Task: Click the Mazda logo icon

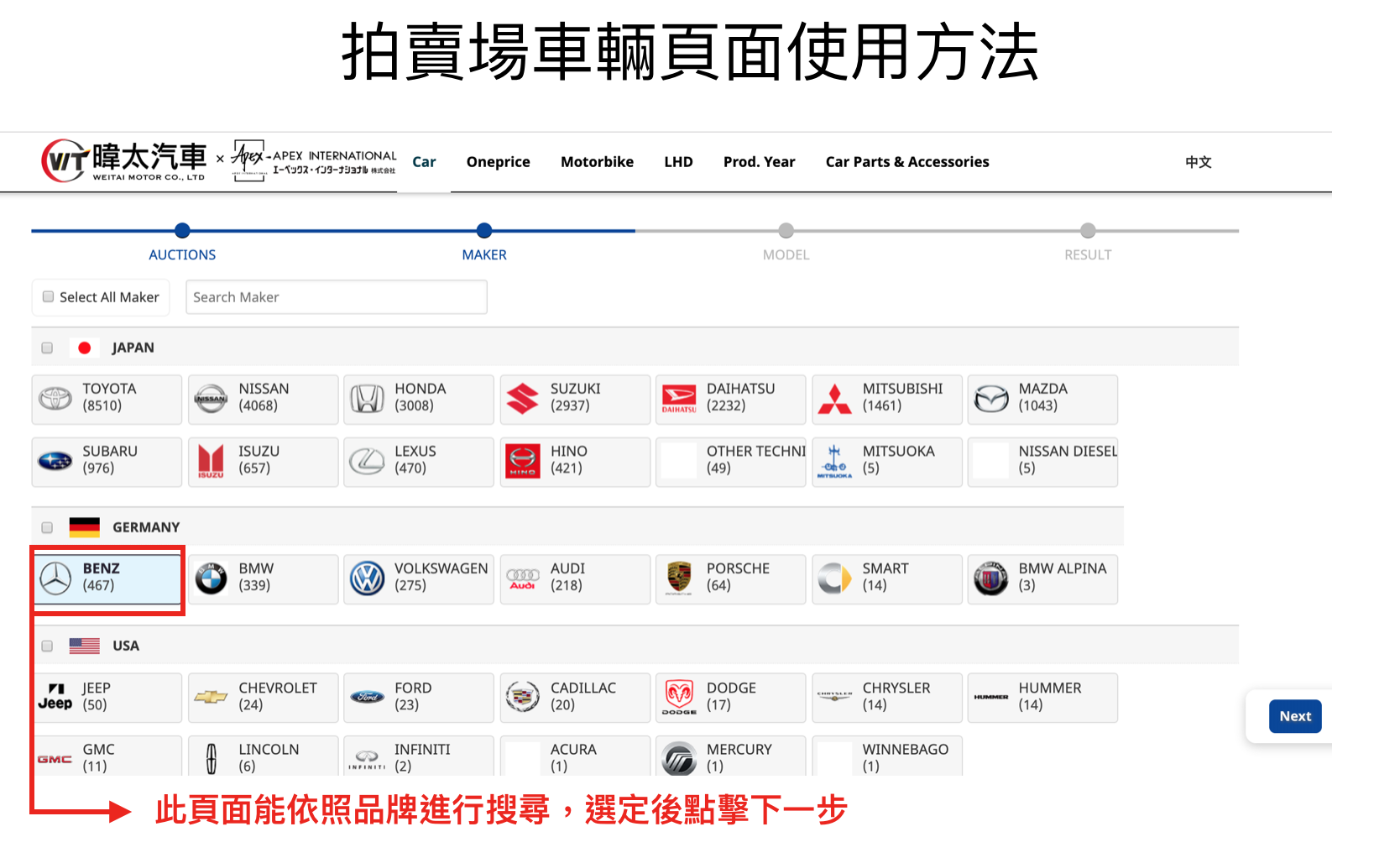Action: (991, 398)
